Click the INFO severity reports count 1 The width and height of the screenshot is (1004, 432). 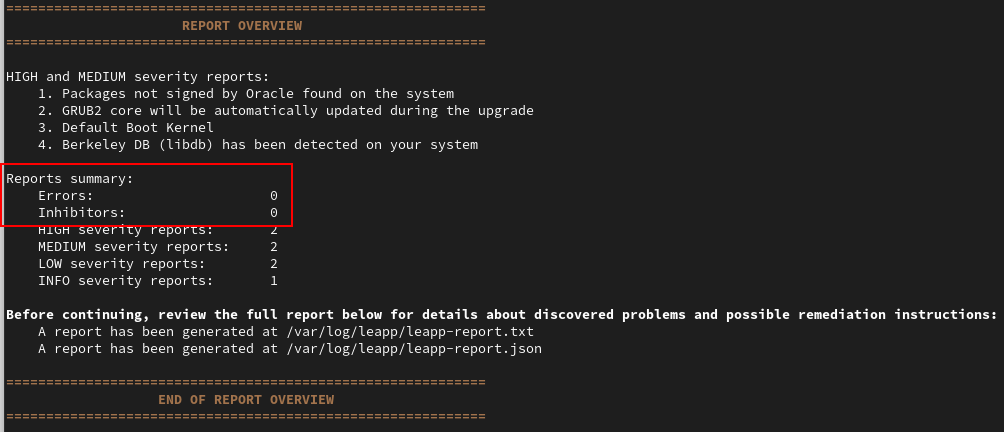[274, 280]
